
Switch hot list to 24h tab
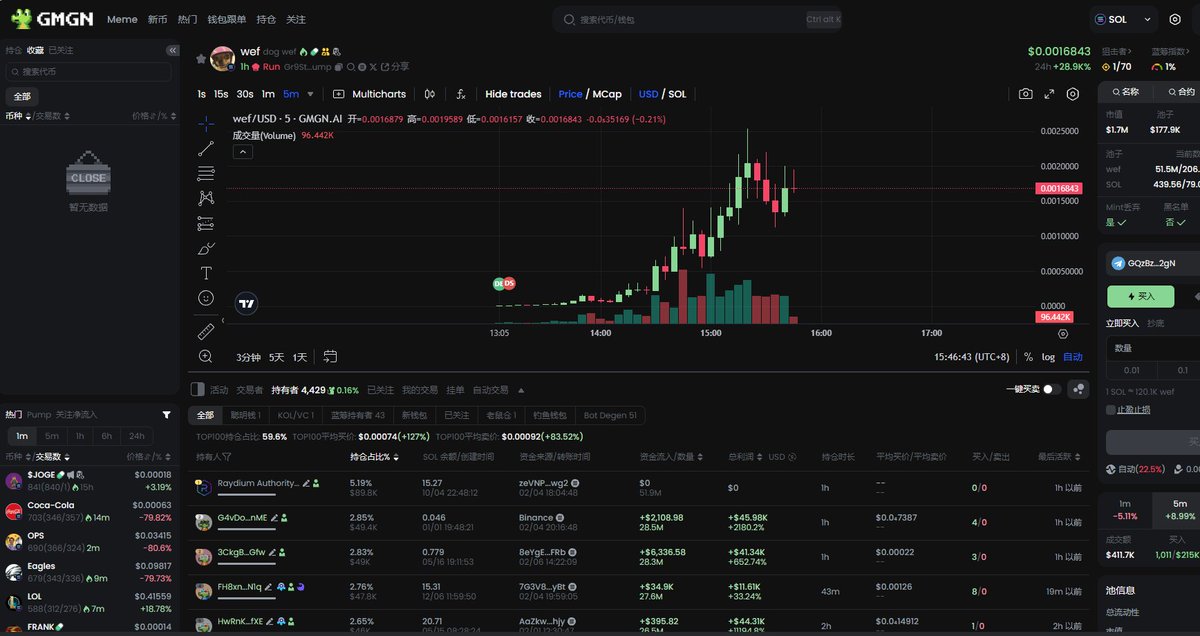coord(136,436)
